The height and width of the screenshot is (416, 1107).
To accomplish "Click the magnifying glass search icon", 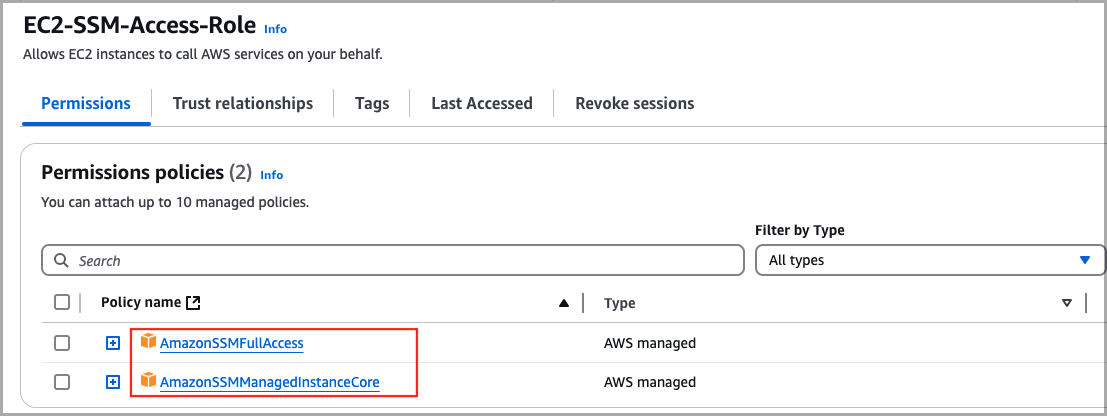I will click(62, 260).
